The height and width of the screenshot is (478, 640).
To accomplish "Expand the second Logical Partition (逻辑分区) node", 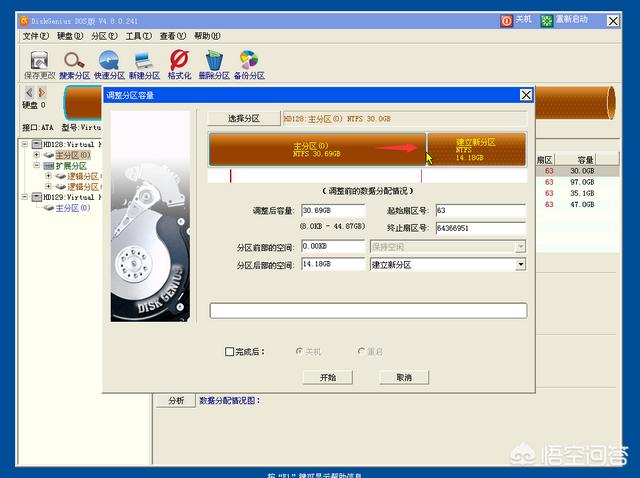I will (x=49, y=187).
